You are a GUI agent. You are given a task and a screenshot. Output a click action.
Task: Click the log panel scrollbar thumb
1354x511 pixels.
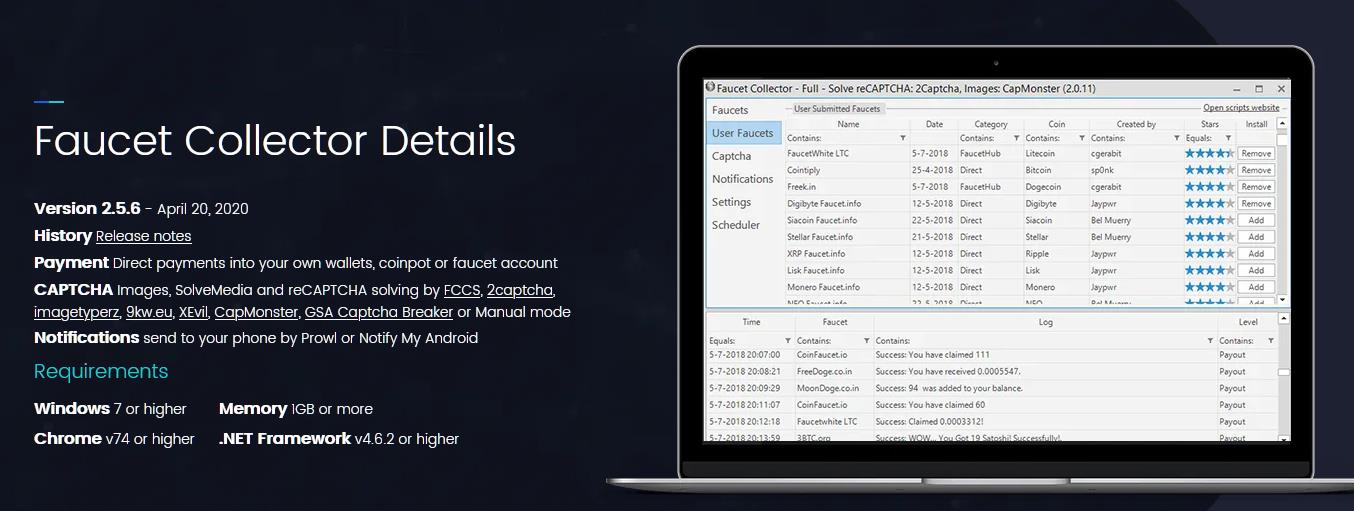coord(1284,372)
